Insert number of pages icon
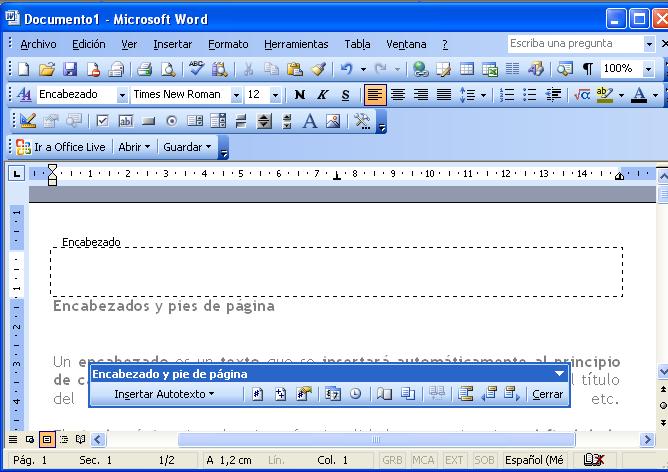668x472 pixels. click(x=280, y=394)
